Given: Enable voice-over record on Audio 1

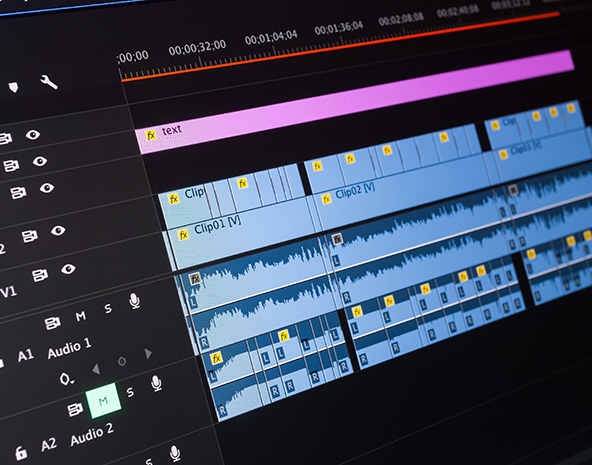Looking at the screenshot, I should [x=134, y=301].
